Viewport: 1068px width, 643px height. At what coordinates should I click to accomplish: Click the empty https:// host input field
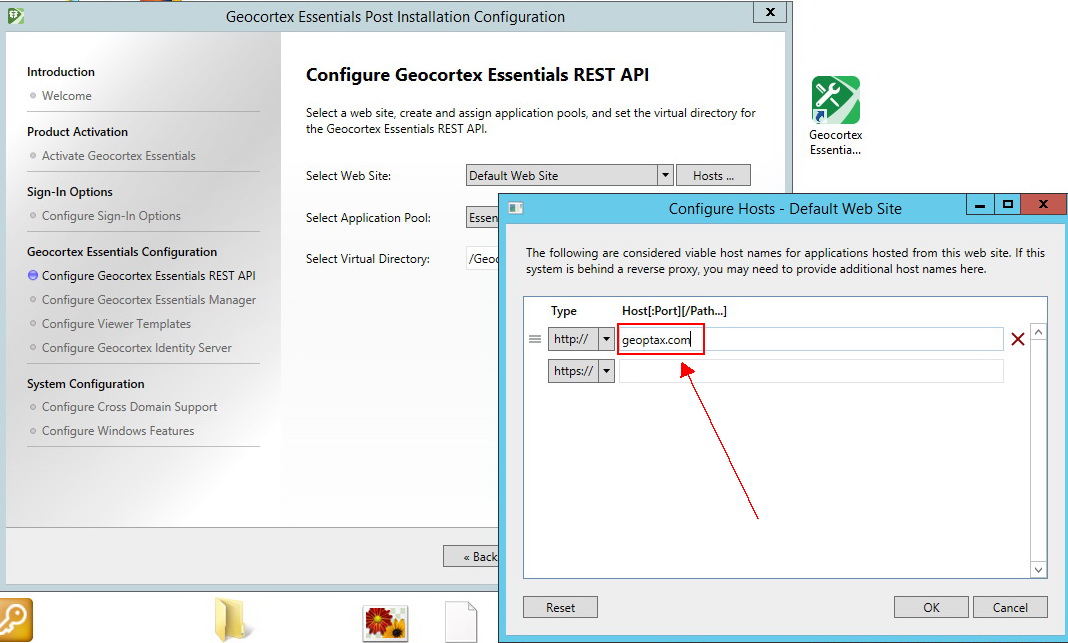click(811, 371)
